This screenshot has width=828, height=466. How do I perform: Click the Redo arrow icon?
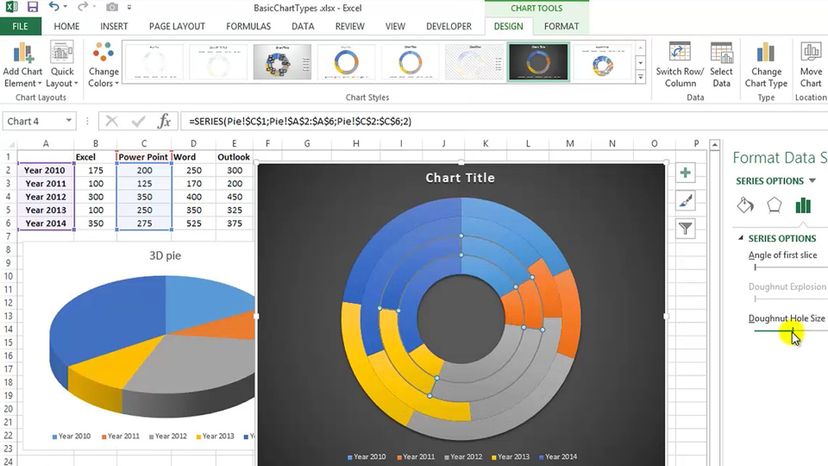pos(82,7)
